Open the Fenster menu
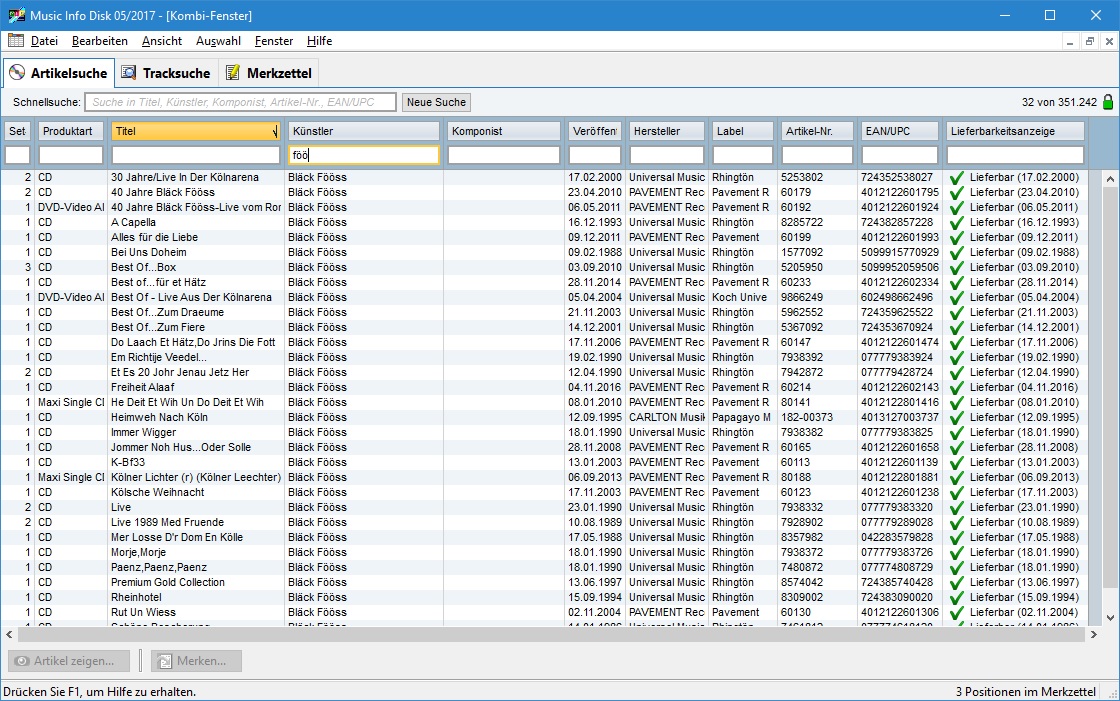 tap(274, 41)
